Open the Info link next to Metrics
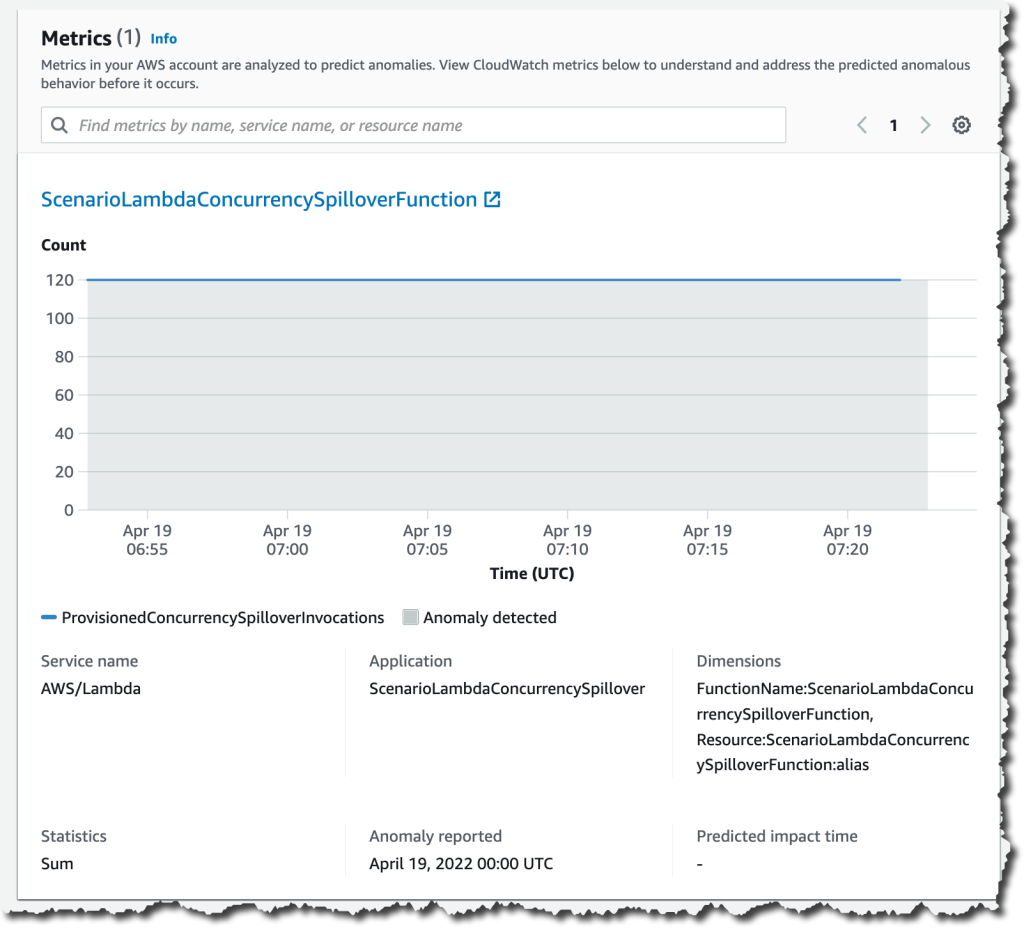 point(163,39)
